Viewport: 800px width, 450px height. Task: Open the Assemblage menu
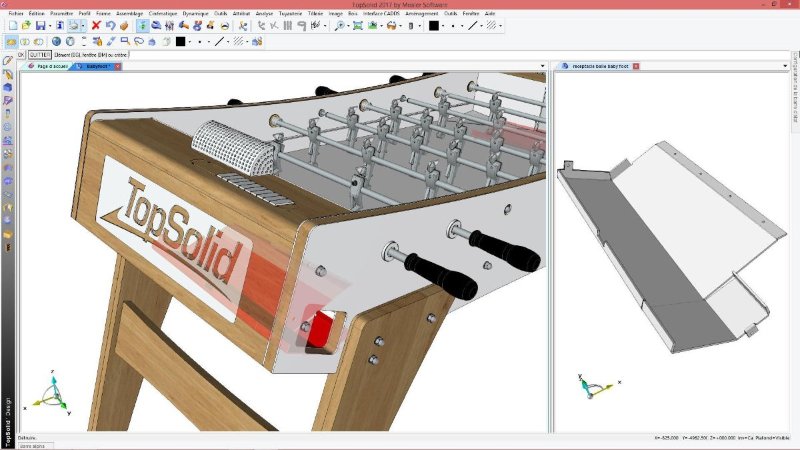(129, 13)
